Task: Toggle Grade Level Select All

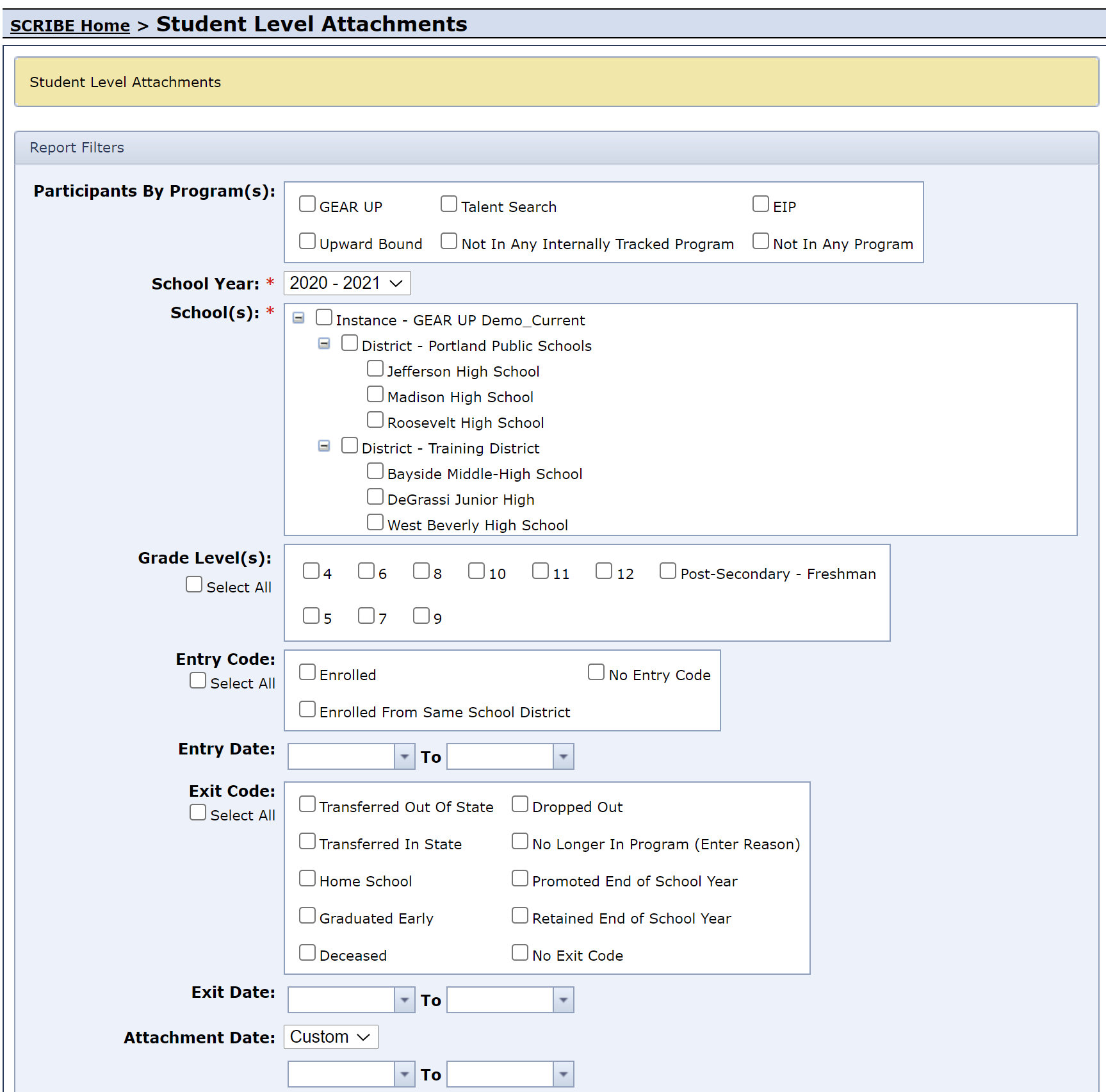Action: coord(194,584)
